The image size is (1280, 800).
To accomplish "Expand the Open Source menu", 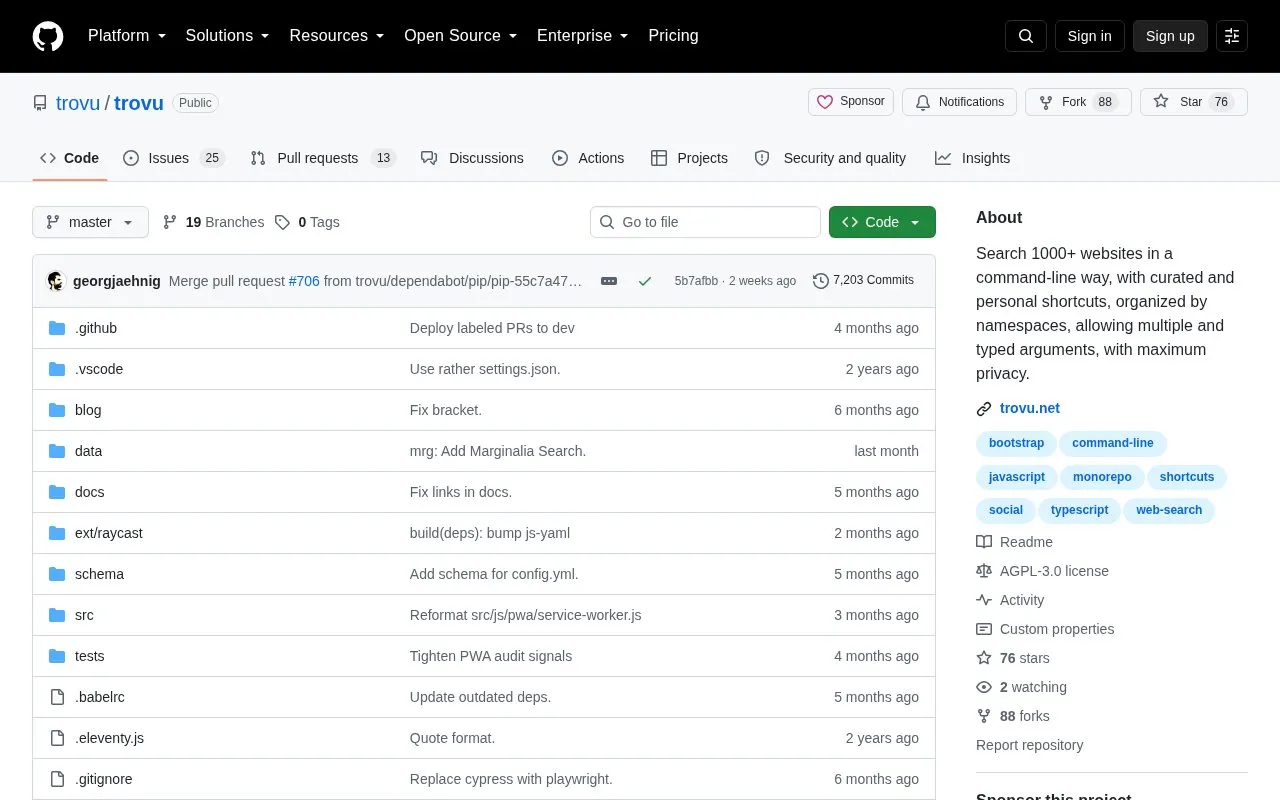I will (x=461, y=36).
